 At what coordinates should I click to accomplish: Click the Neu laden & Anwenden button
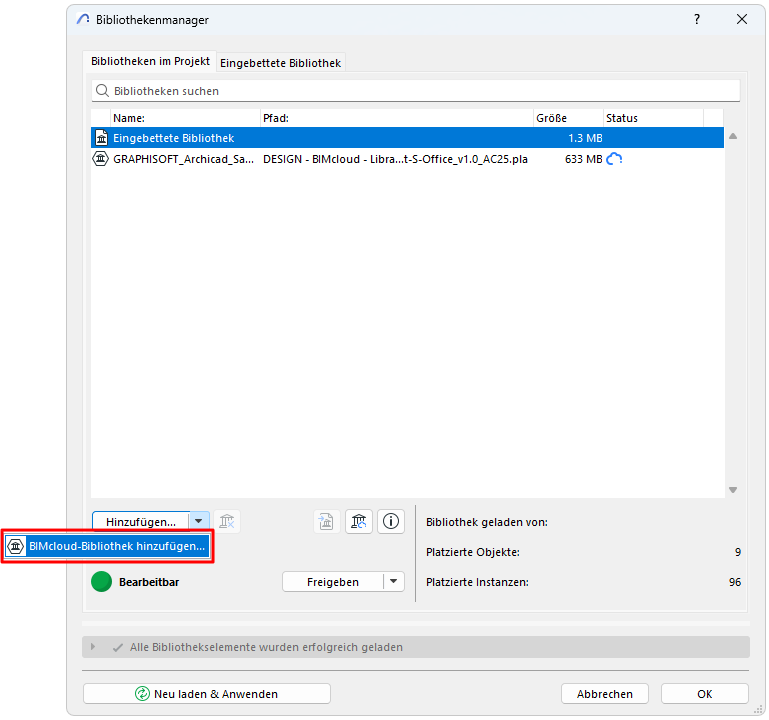click(206, 694)
